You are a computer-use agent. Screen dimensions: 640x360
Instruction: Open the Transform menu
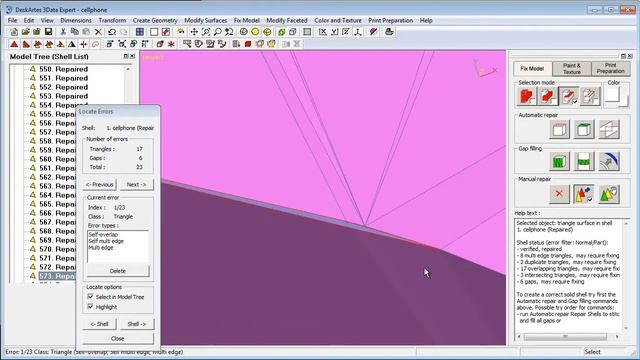coord(112,20)
